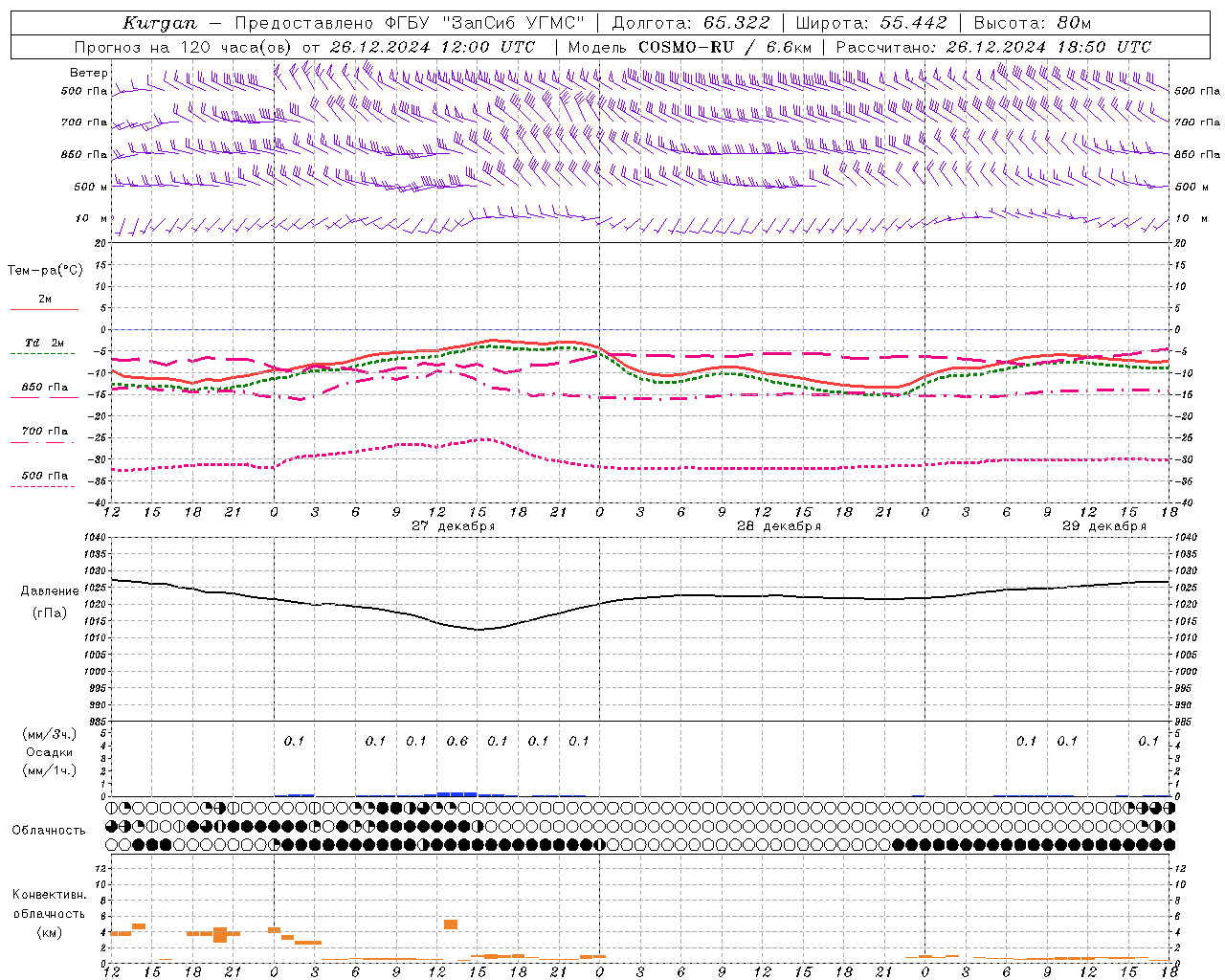
Task: Click the "28 декабря" date label
Action: [778, 526]
